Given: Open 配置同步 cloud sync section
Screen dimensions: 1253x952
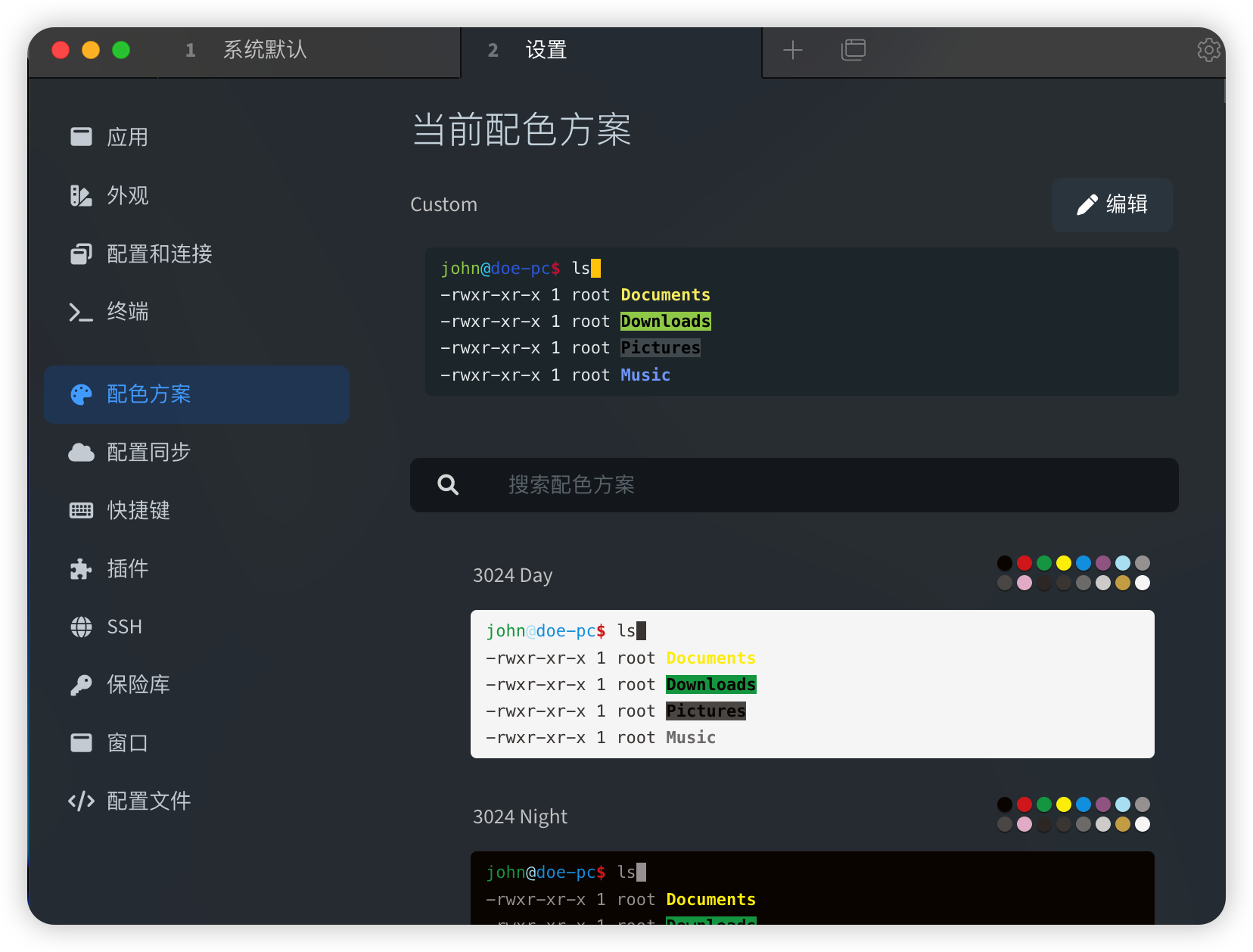Looking at the screenshot, I should coord(196,453).
